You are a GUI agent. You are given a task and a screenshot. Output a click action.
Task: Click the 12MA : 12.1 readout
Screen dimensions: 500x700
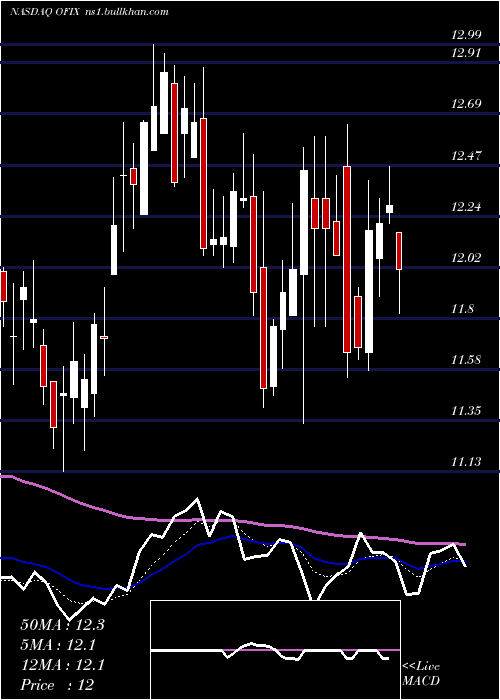point(62,665)
